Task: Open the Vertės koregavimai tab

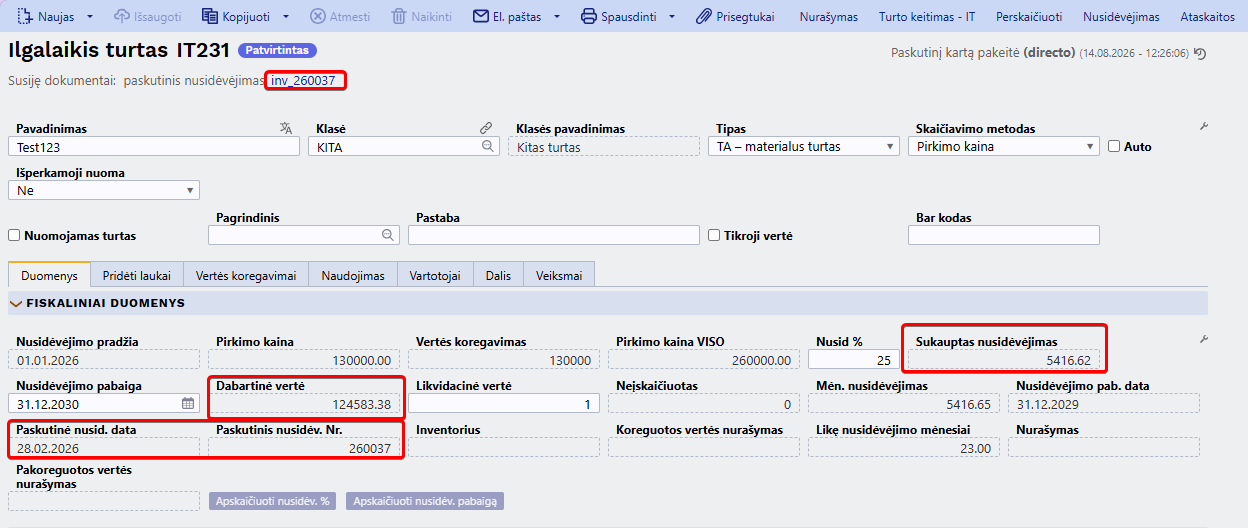Action: [246, 275]
